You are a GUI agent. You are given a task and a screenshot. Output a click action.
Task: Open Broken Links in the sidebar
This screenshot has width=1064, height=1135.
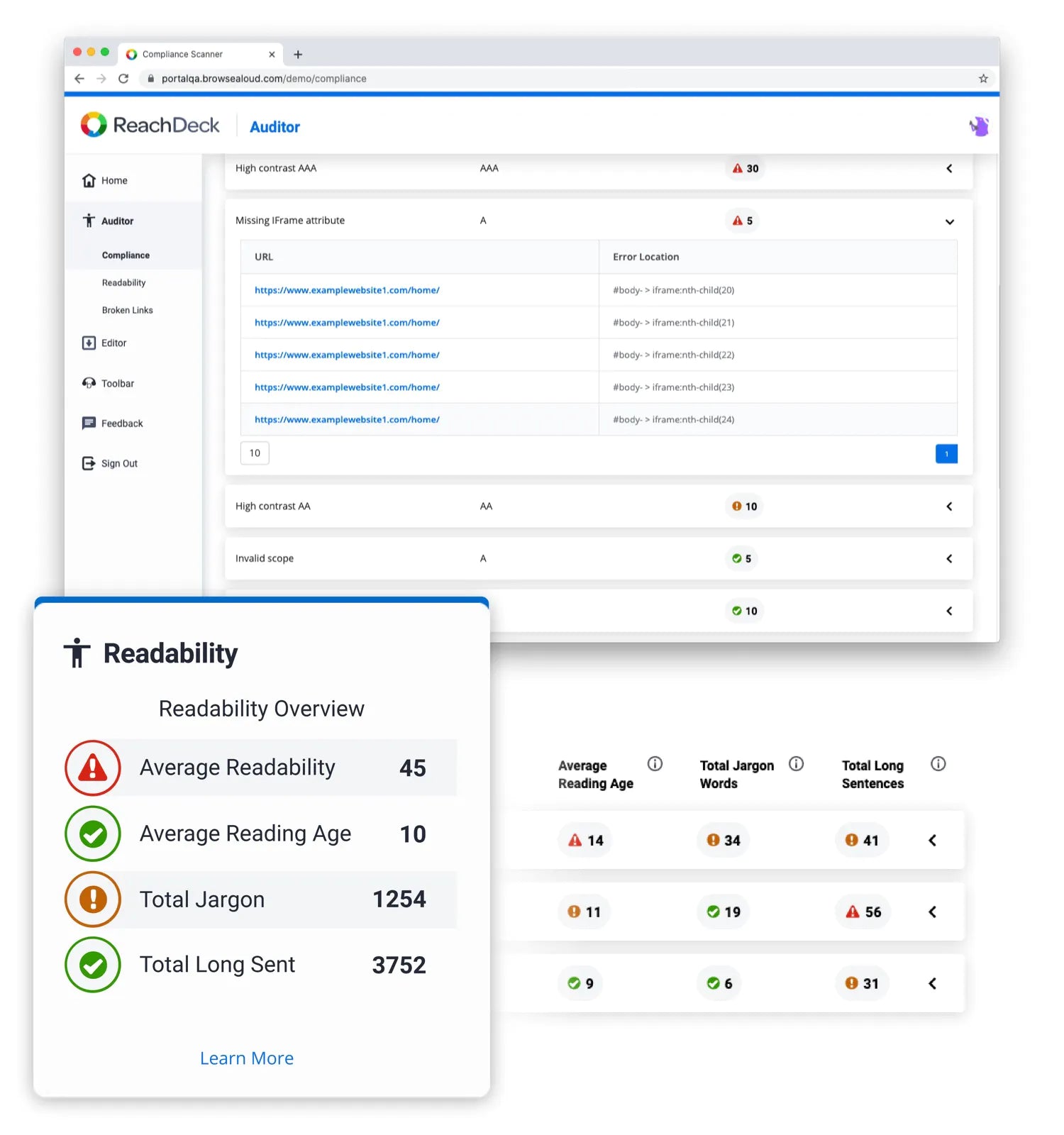(x=127, y=311)
